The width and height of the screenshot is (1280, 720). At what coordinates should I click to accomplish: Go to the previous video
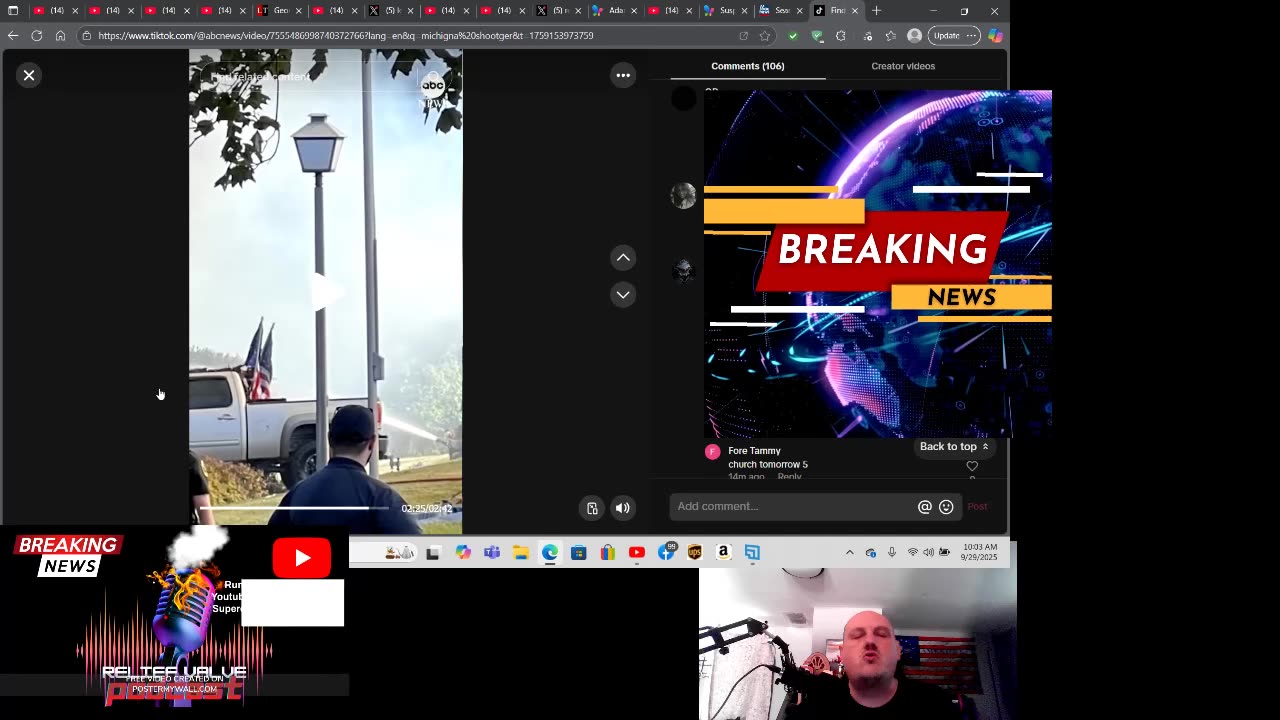click(x=623, y=258)
